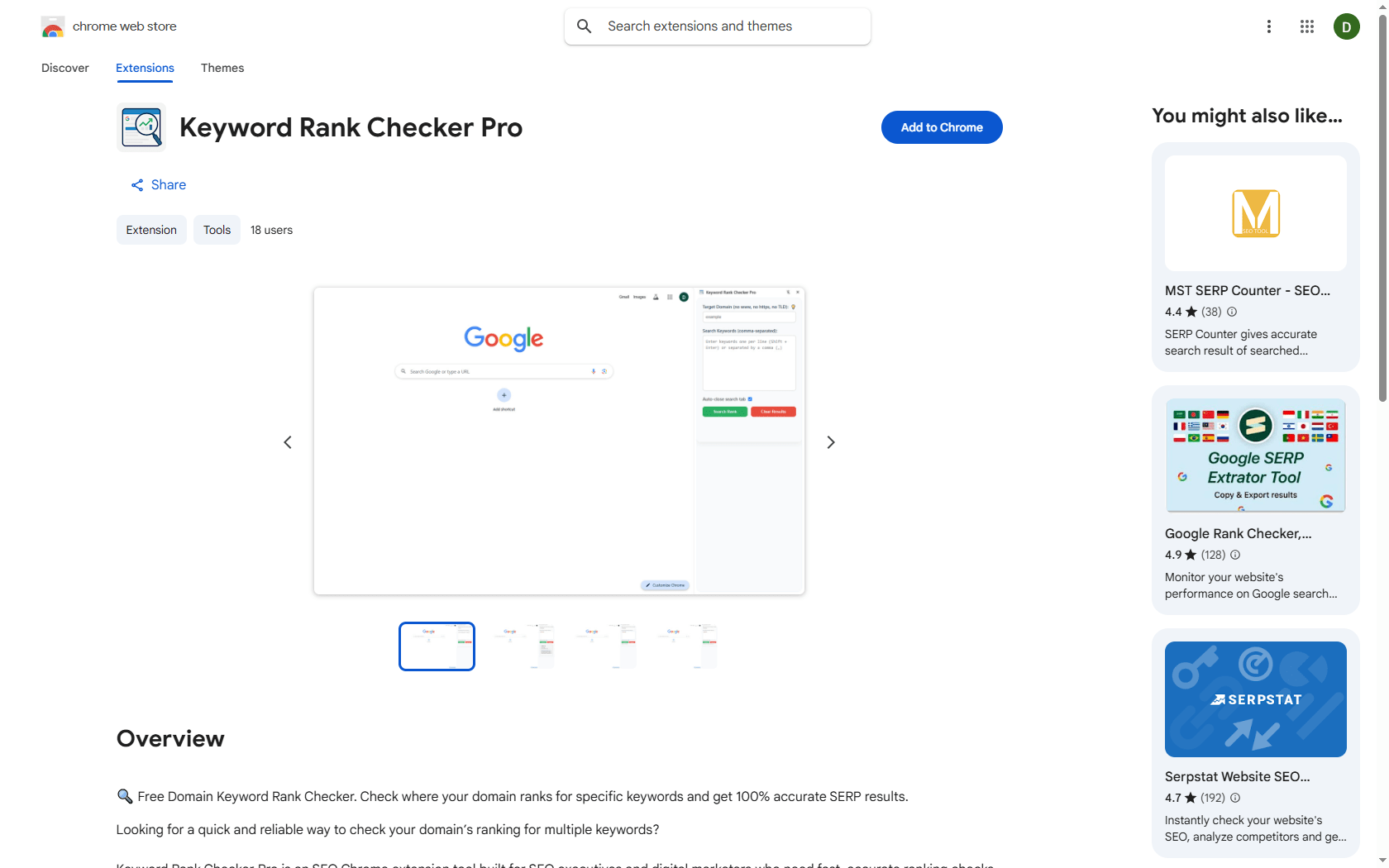Open the Google apps grid
The image size is (1389, 868).
click(x=1307, y=26)
